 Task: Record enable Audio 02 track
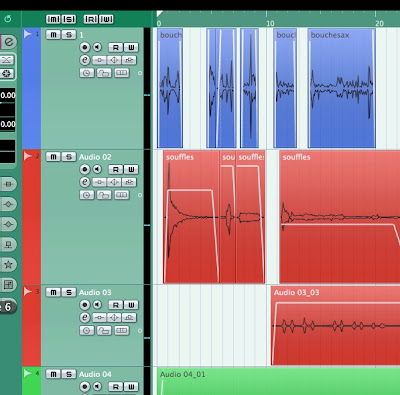tap(85, 169)
